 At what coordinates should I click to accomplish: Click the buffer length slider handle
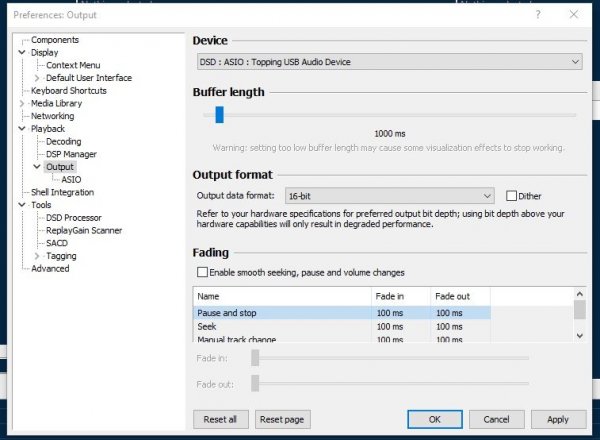point(219,115)
